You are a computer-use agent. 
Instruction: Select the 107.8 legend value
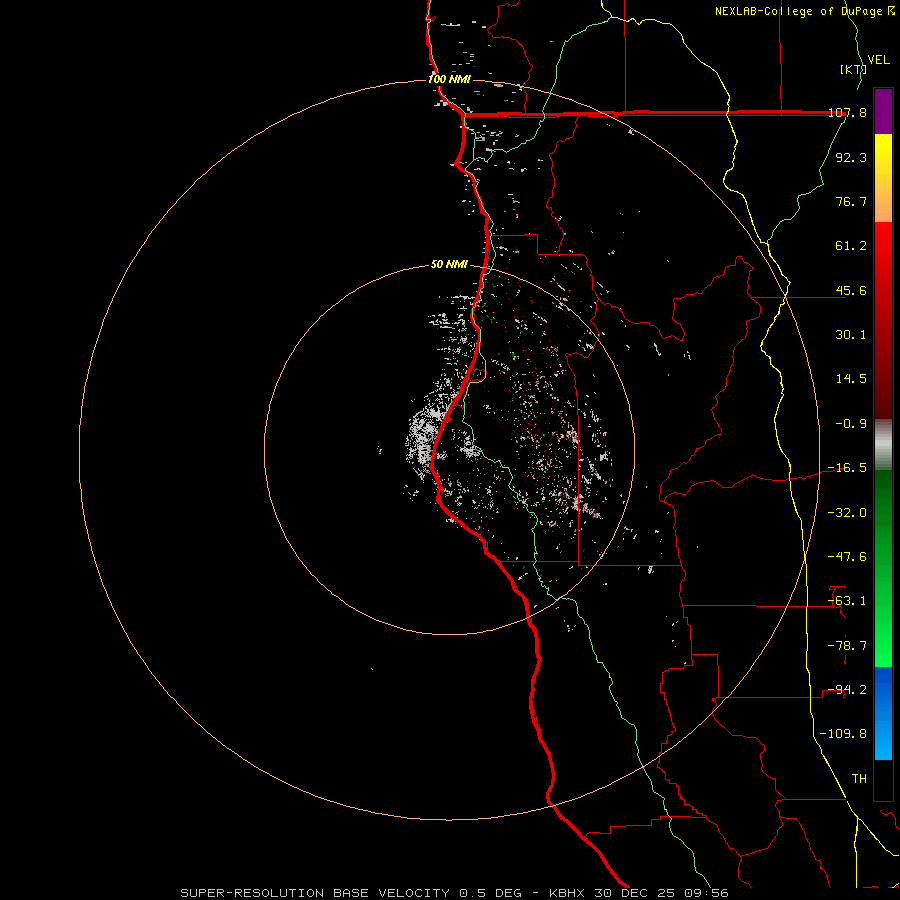tap(847, 112)
